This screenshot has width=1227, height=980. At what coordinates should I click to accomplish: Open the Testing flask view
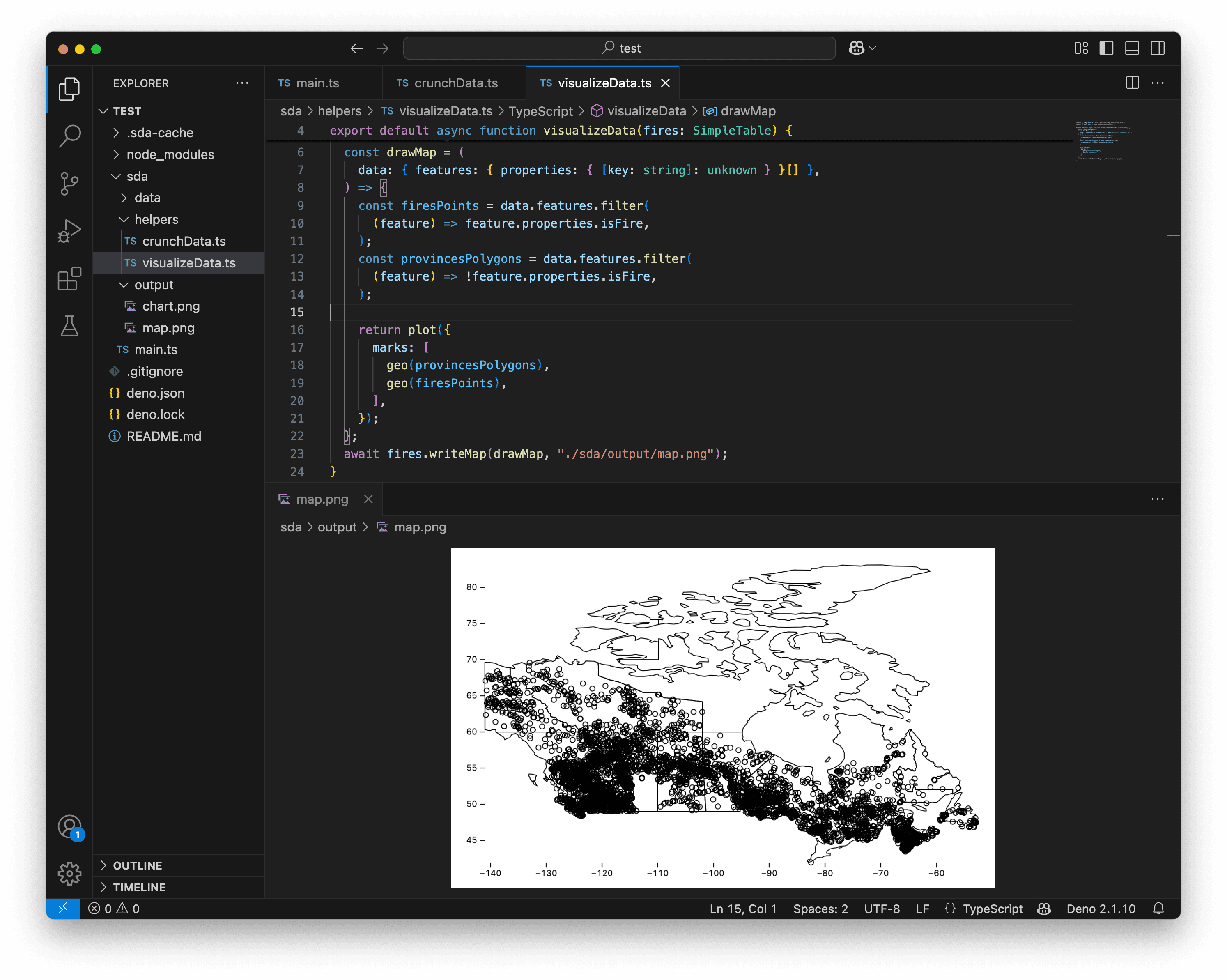coord(69,326)
